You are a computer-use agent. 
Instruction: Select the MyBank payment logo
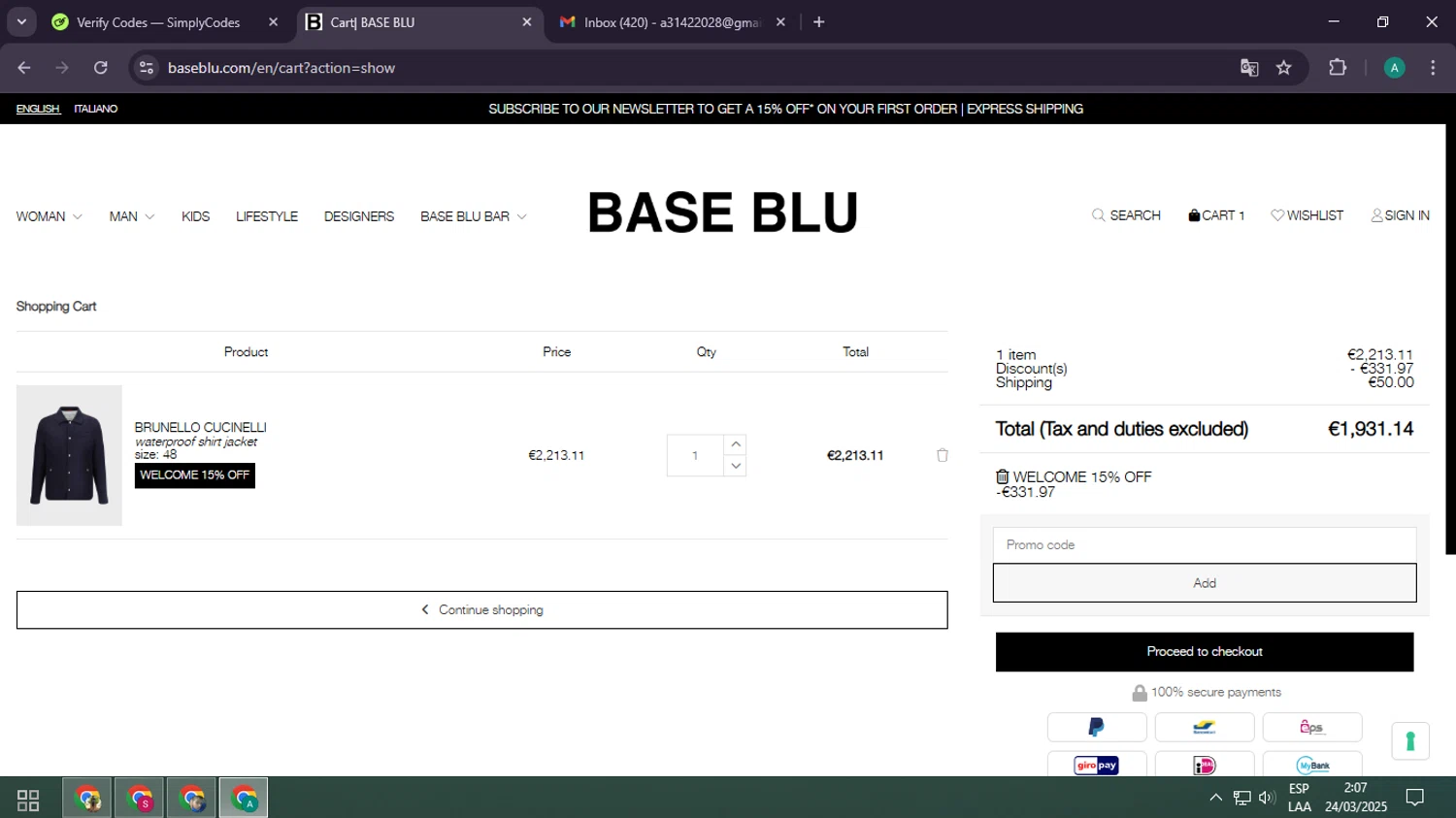(x=1312, y=765)
